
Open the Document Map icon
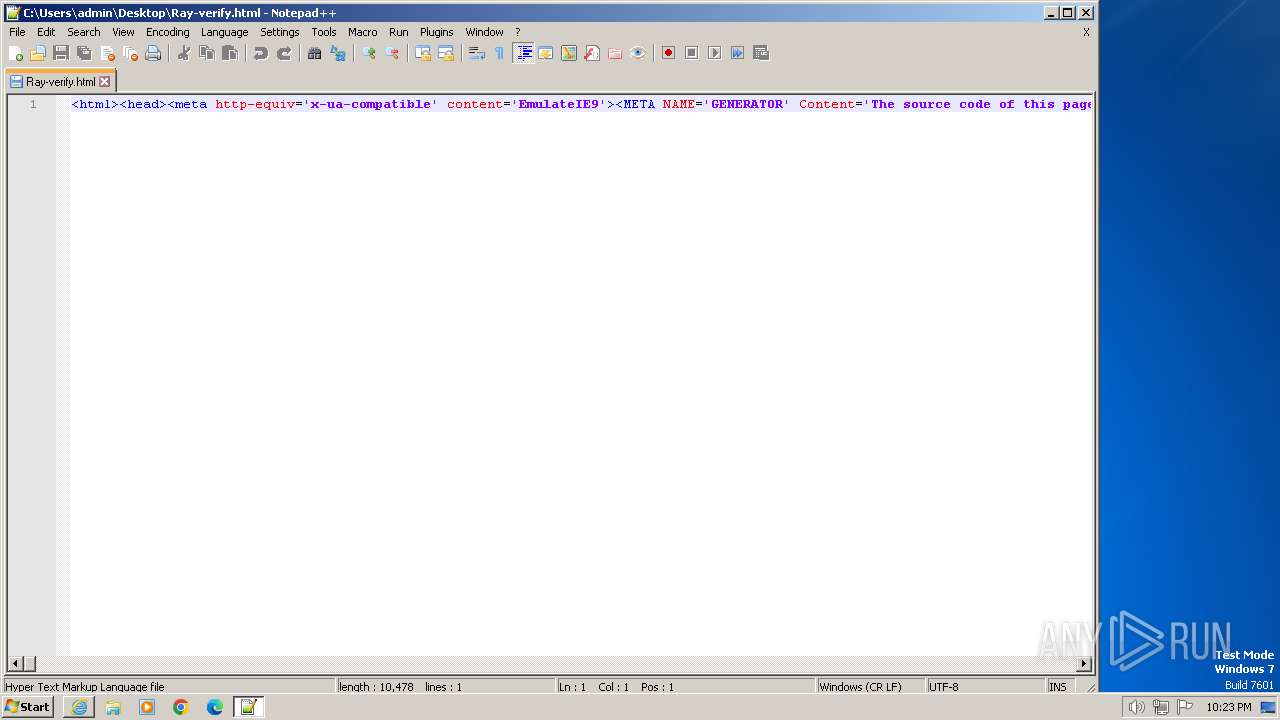[x=569, y=53]
